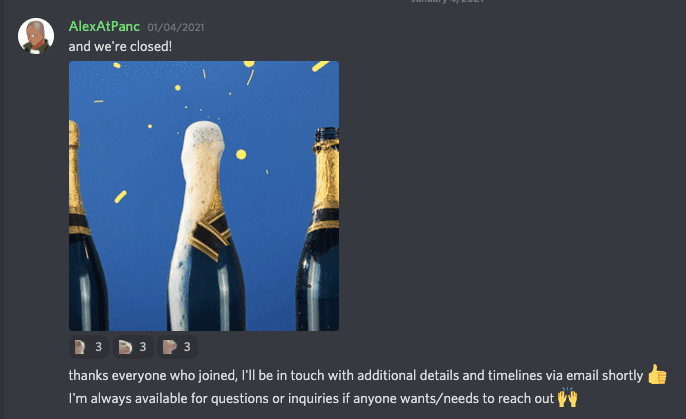The image size is (686, 419).
Task: Click the partly visible bottle at image left edge
Action: (x=87, y=227)
